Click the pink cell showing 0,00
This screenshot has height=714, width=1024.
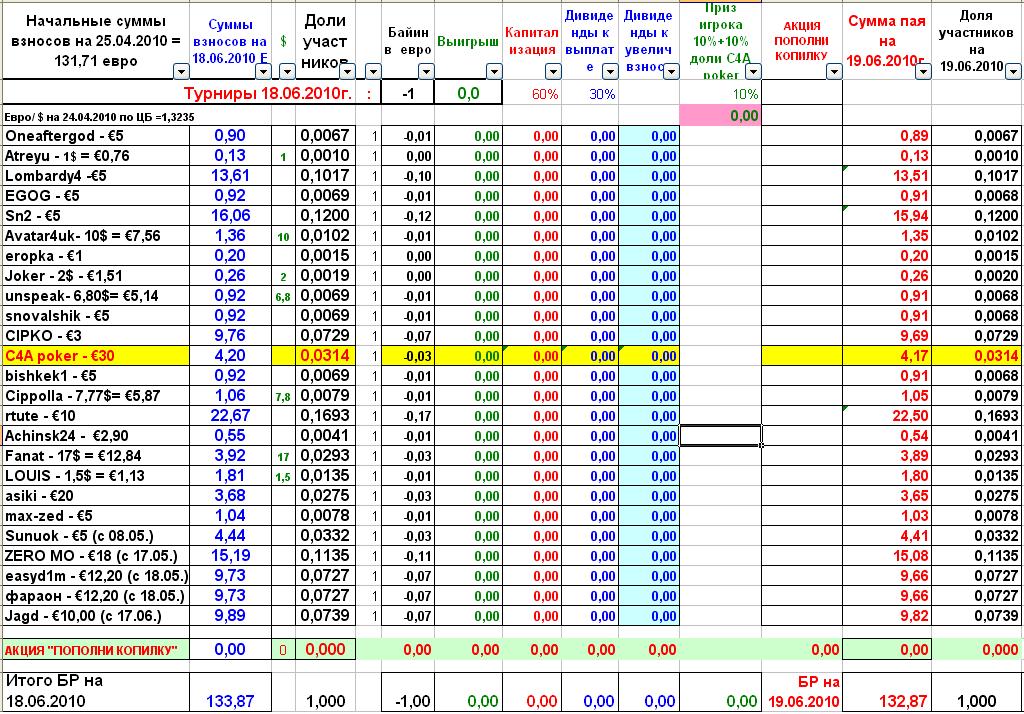[719, 116]
